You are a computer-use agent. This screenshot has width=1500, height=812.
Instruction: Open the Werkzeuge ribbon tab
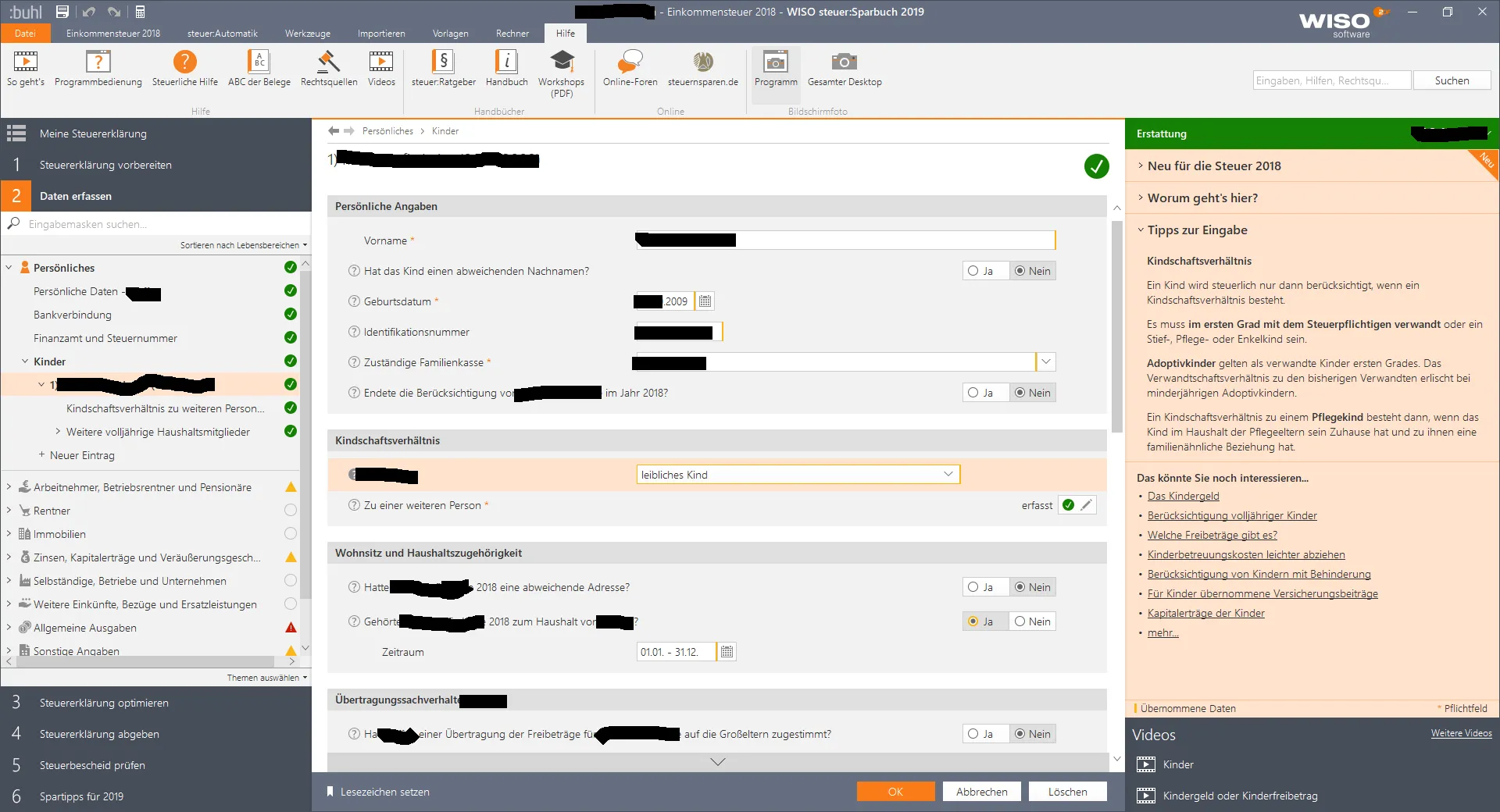[307, 34]
